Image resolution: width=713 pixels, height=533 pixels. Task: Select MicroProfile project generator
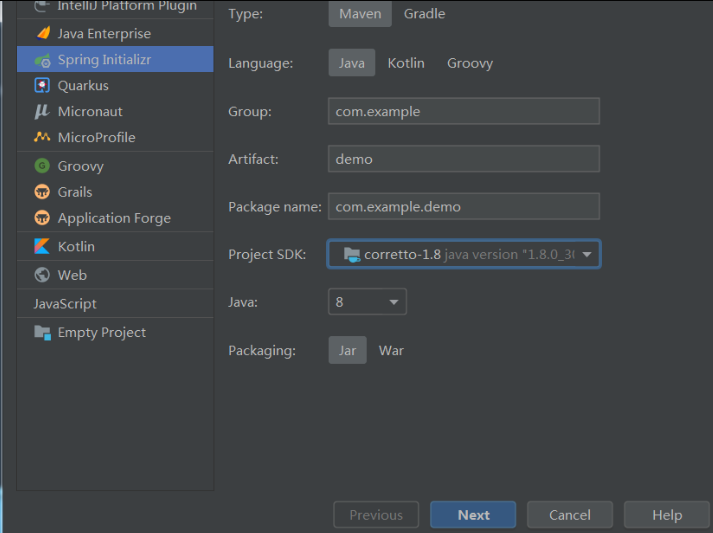pyautogui.click(x=115, y=137)
